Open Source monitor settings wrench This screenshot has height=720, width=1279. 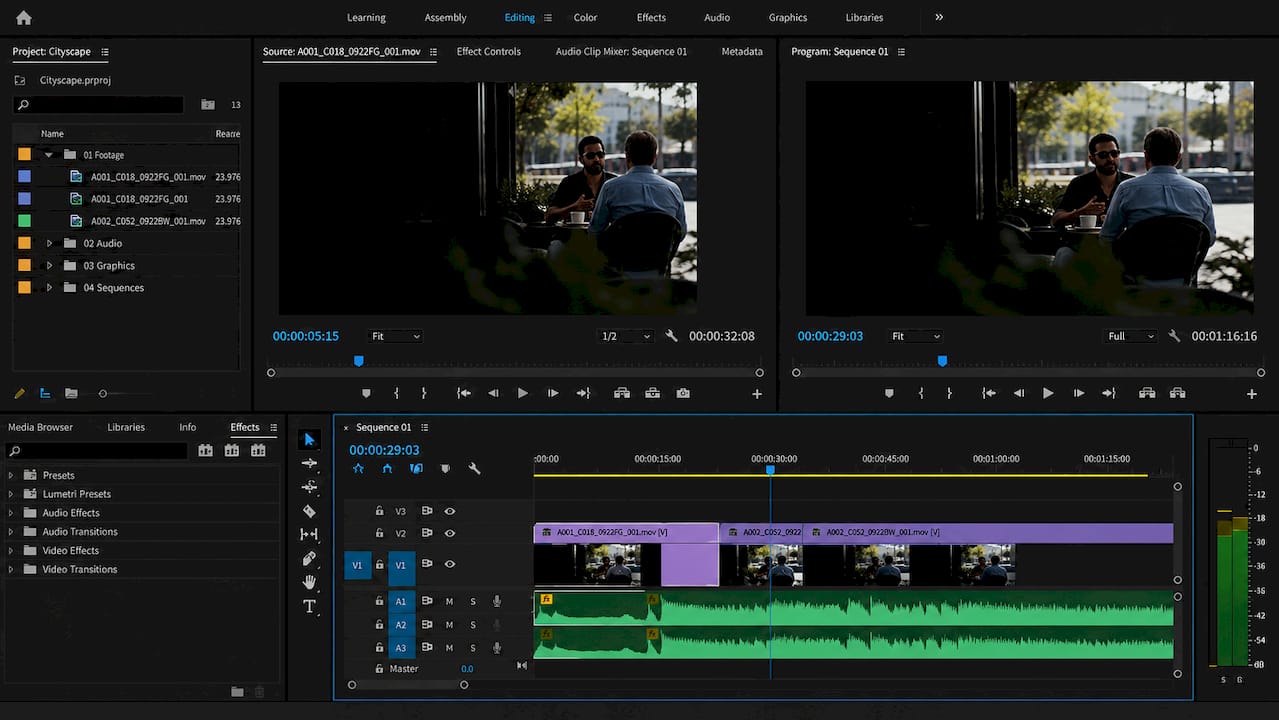click(672, 336)
